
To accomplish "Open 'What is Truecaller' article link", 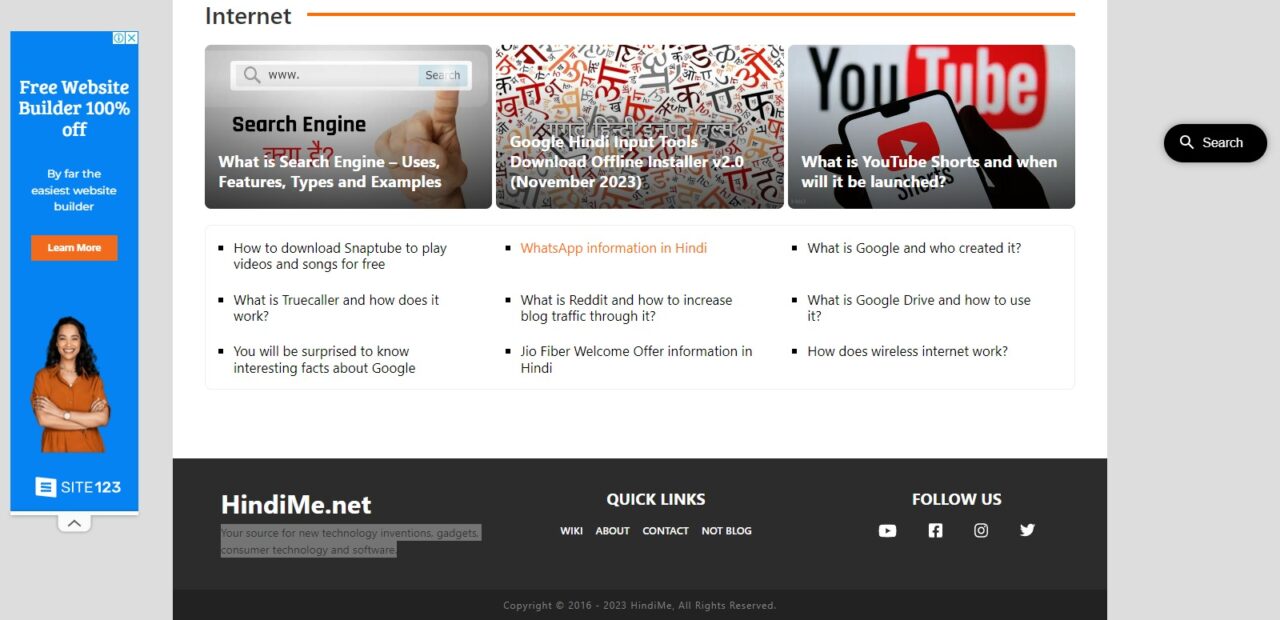I will (x=336, y=308).
